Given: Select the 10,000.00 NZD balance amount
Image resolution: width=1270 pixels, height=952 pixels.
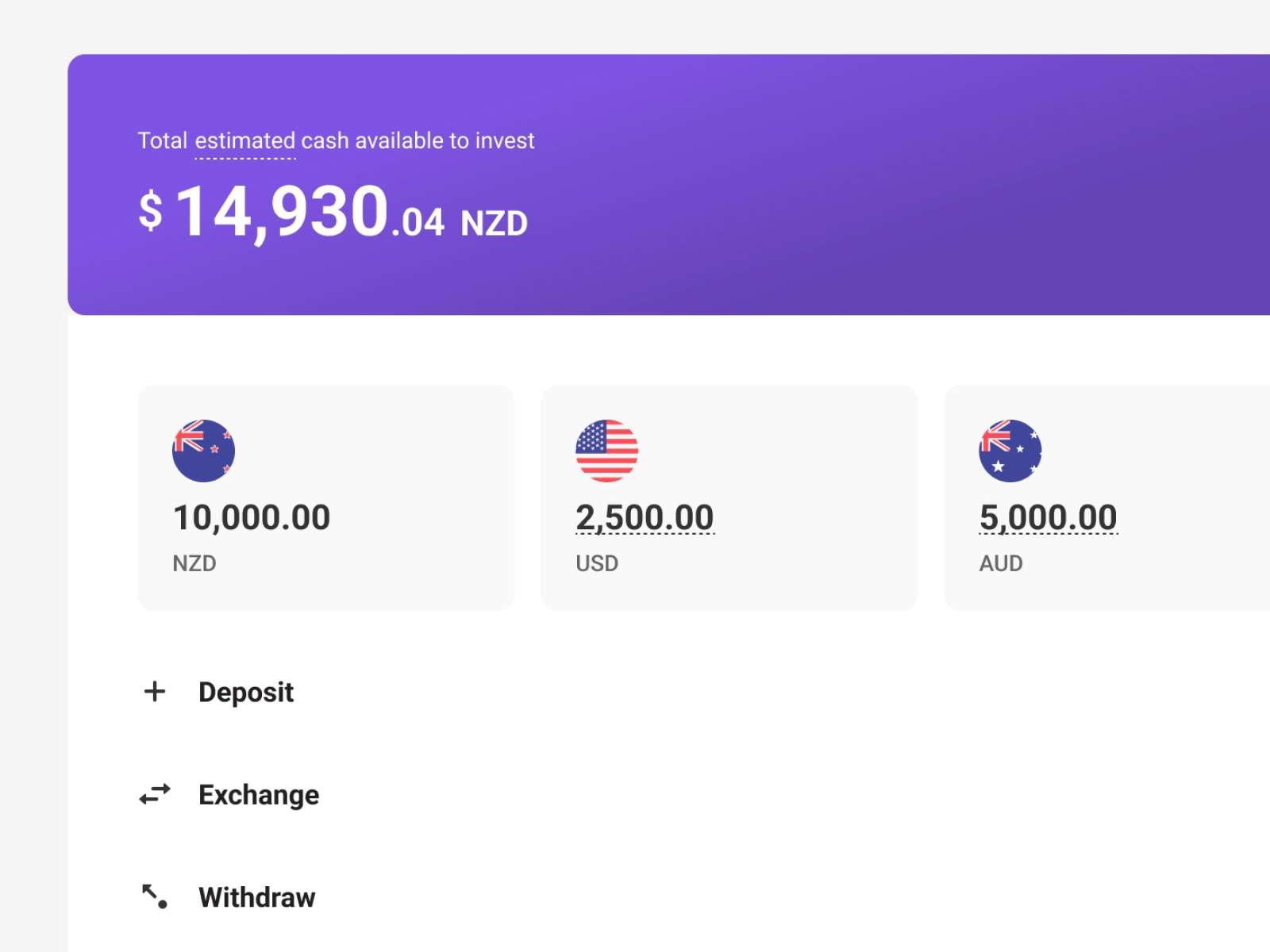Looking at the screenshot, I should click(252, 518).
